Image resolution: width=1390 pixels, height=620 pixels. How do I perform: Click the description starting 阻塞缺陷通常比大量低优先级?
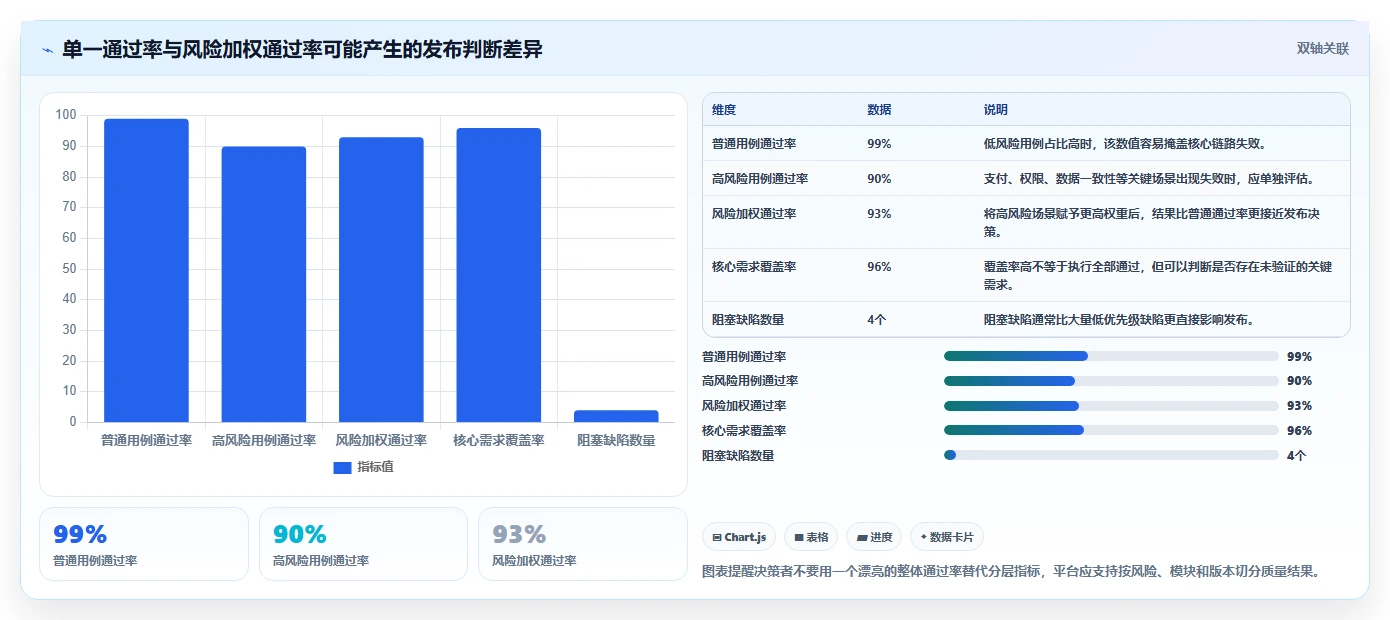(x=1119, y=320)
